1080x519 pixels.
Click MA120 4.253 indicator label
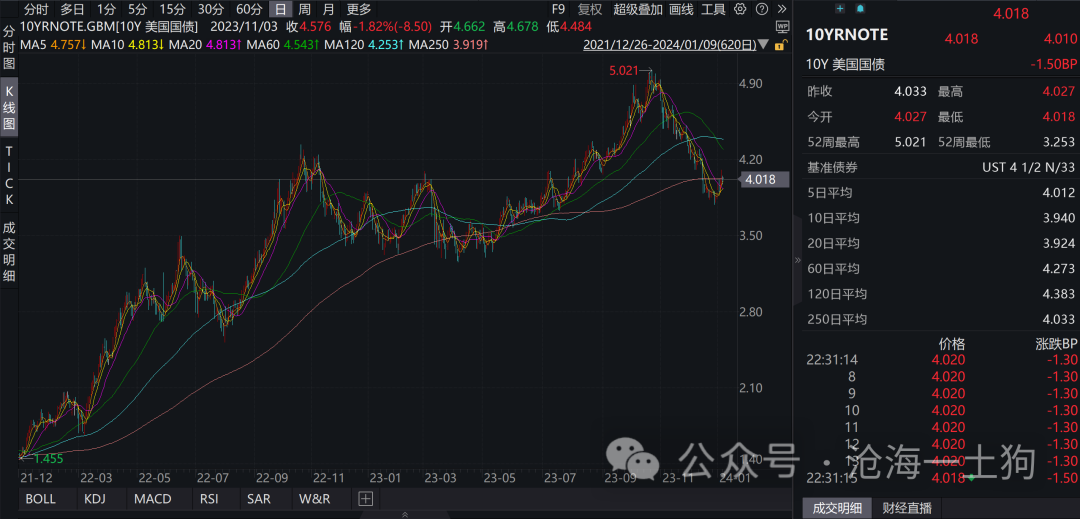click(x=364, y=45)
